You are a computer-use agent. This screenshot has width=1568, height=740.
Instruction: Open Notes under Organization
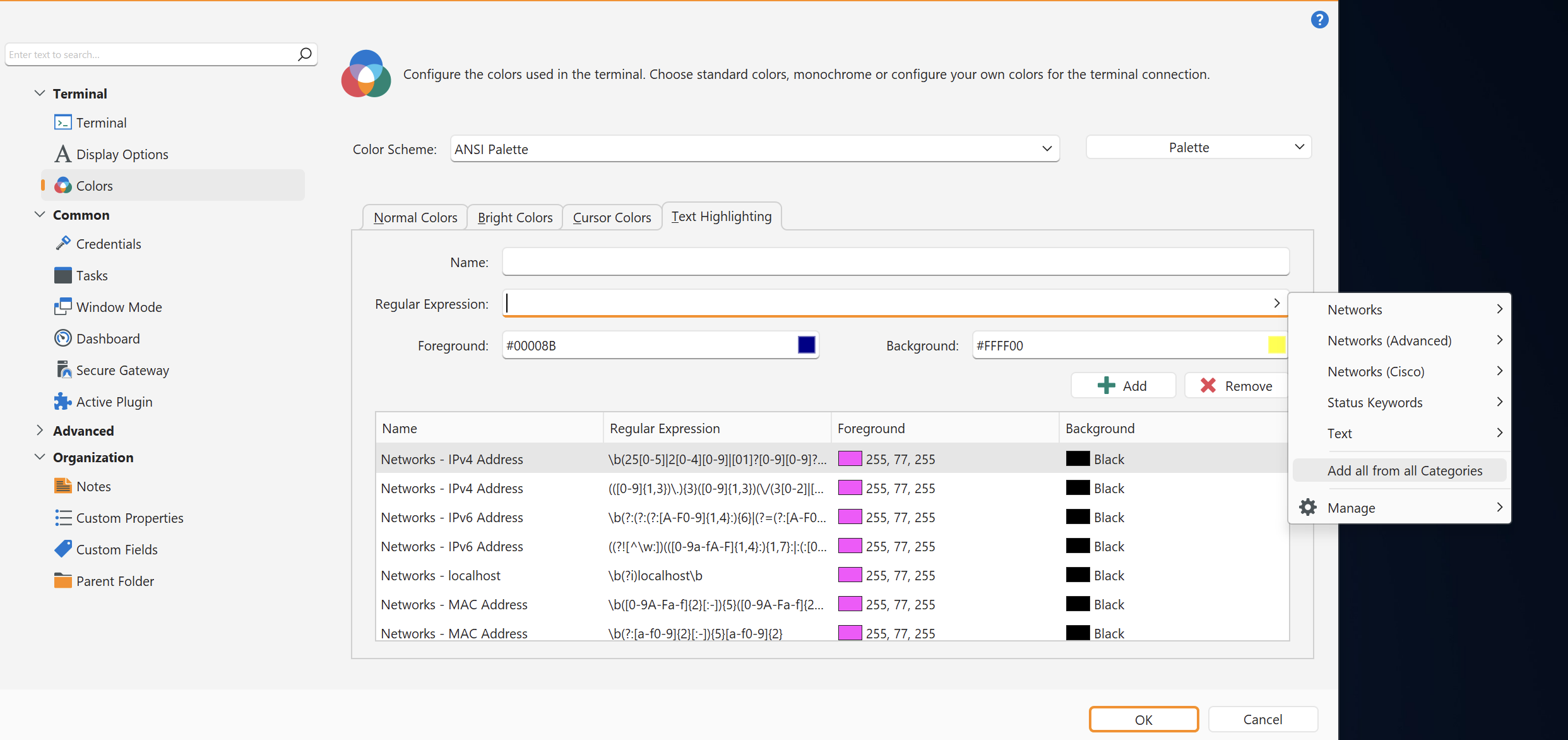pos(93,486)
